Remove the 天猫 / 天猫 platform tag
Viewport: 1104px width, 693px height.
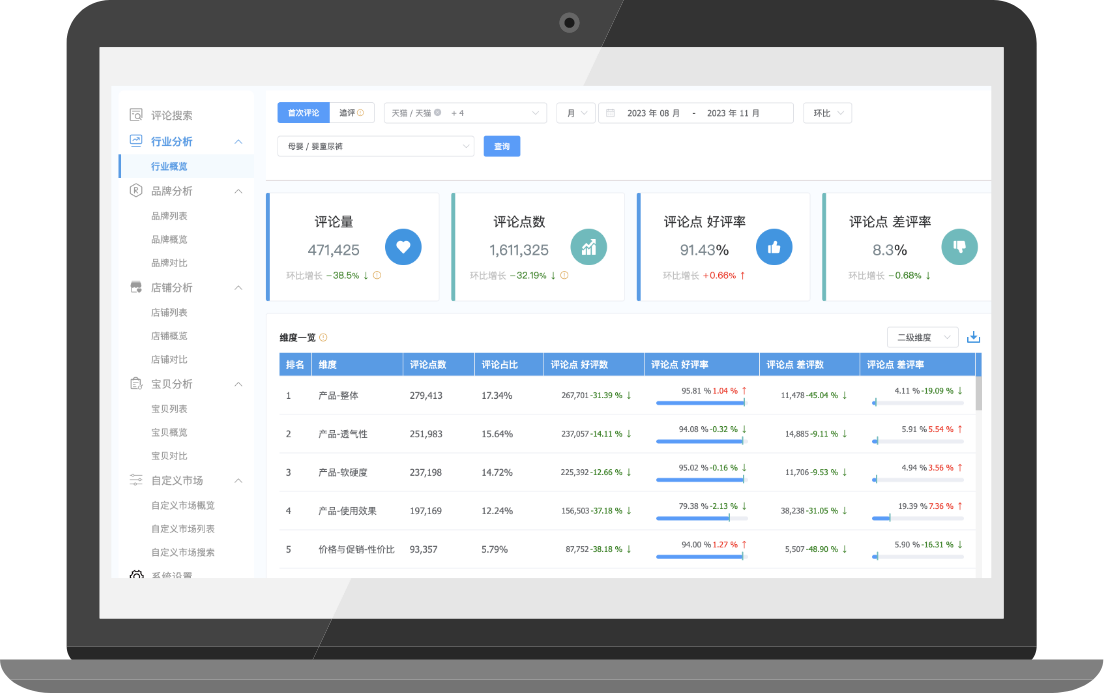437,113
